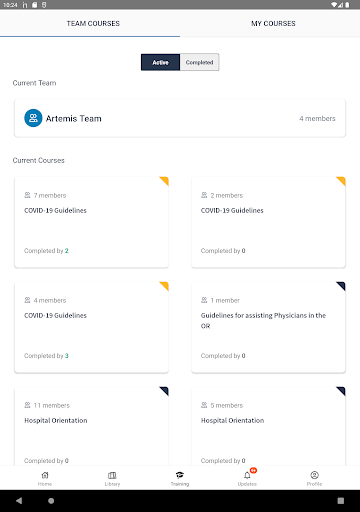Open Guidelines for assisting Physicians course

268,327
